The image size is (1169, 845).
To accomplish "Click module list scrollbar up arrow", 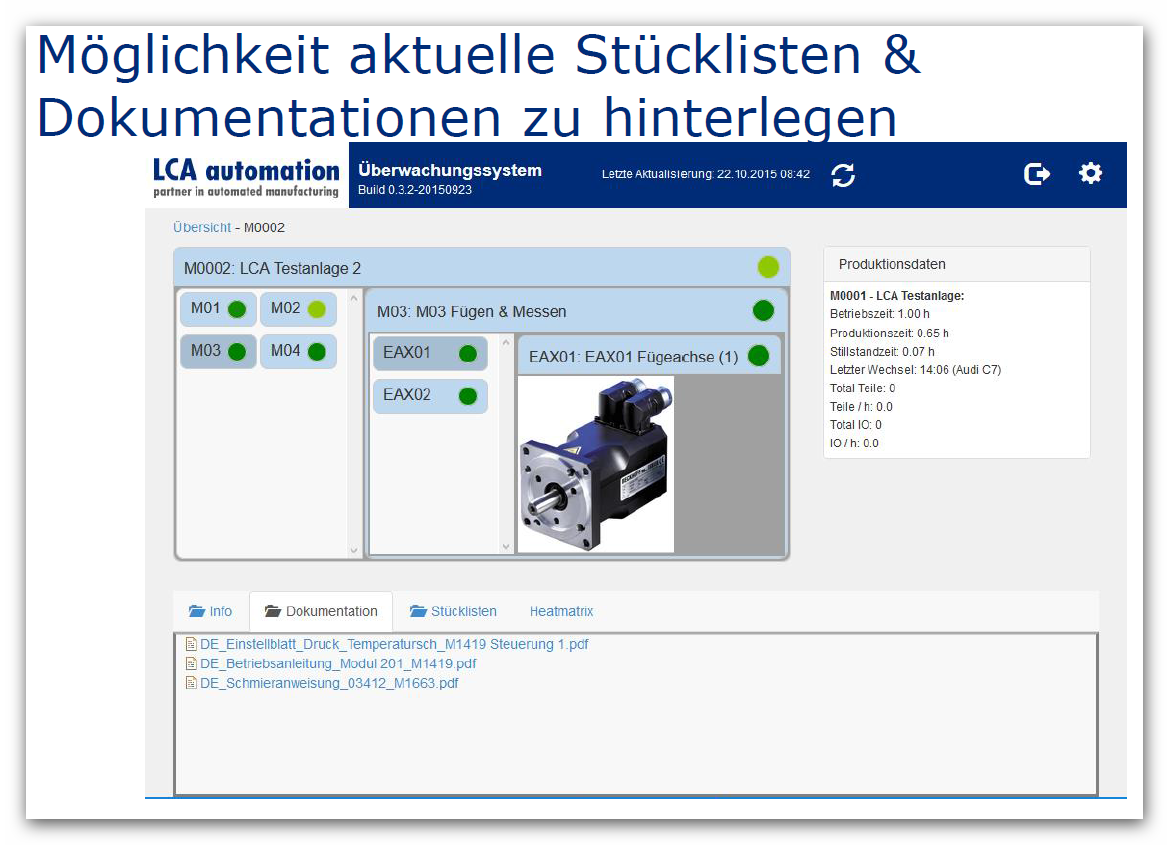I will coord(354,298).
